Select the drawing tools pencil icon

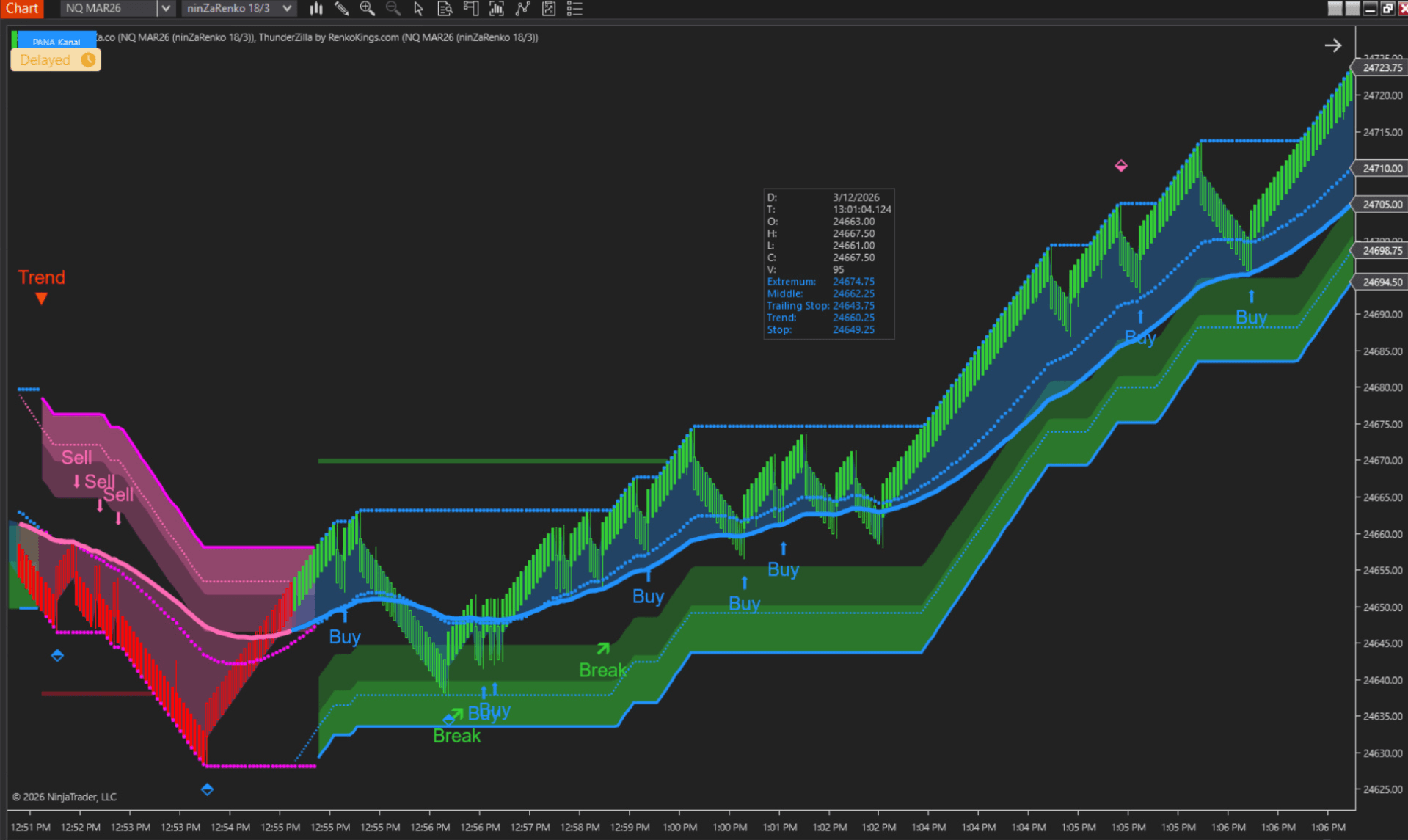click(x=341, y=9)
